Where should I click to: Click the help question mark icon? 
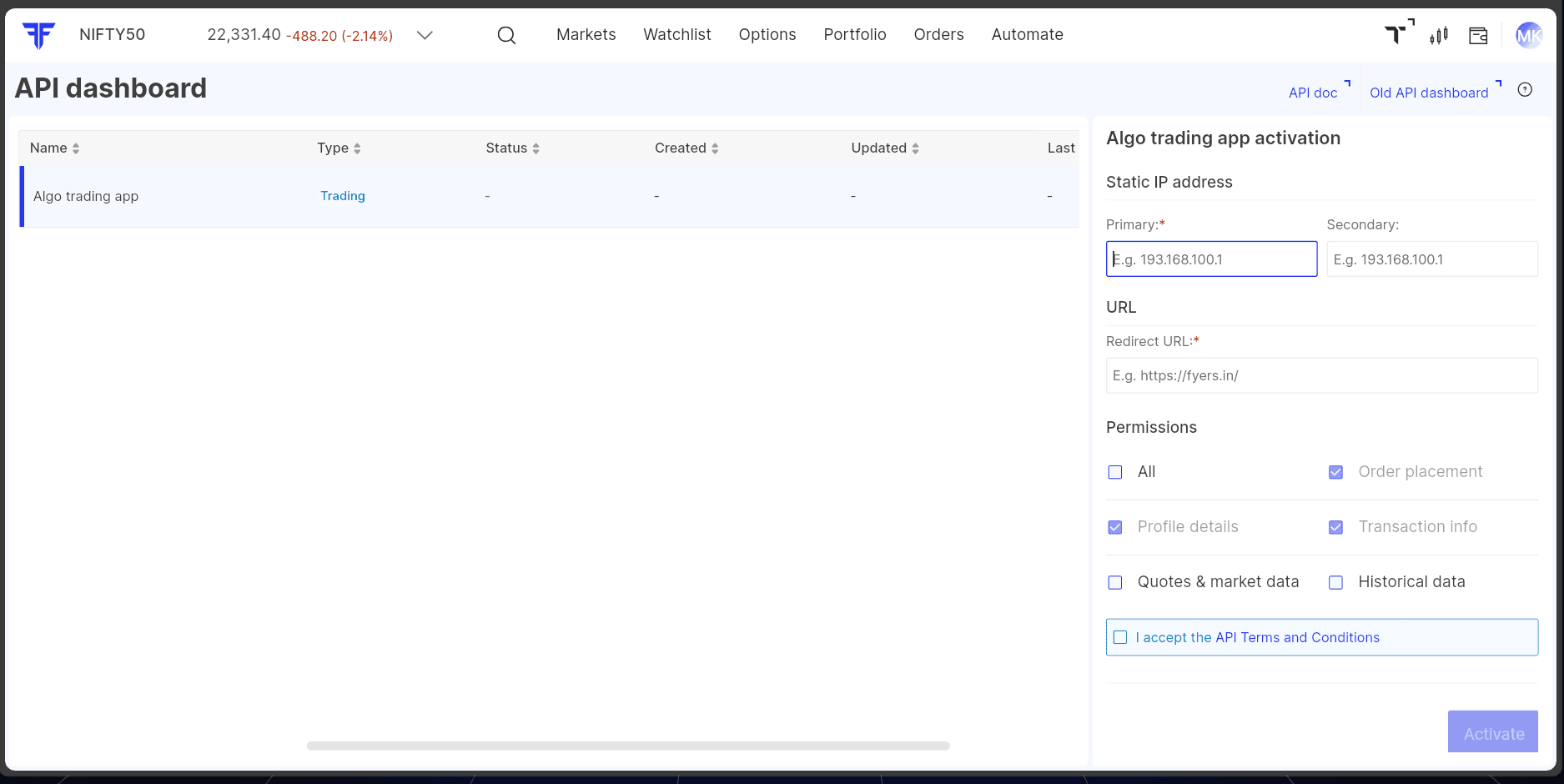(1525, 90)
